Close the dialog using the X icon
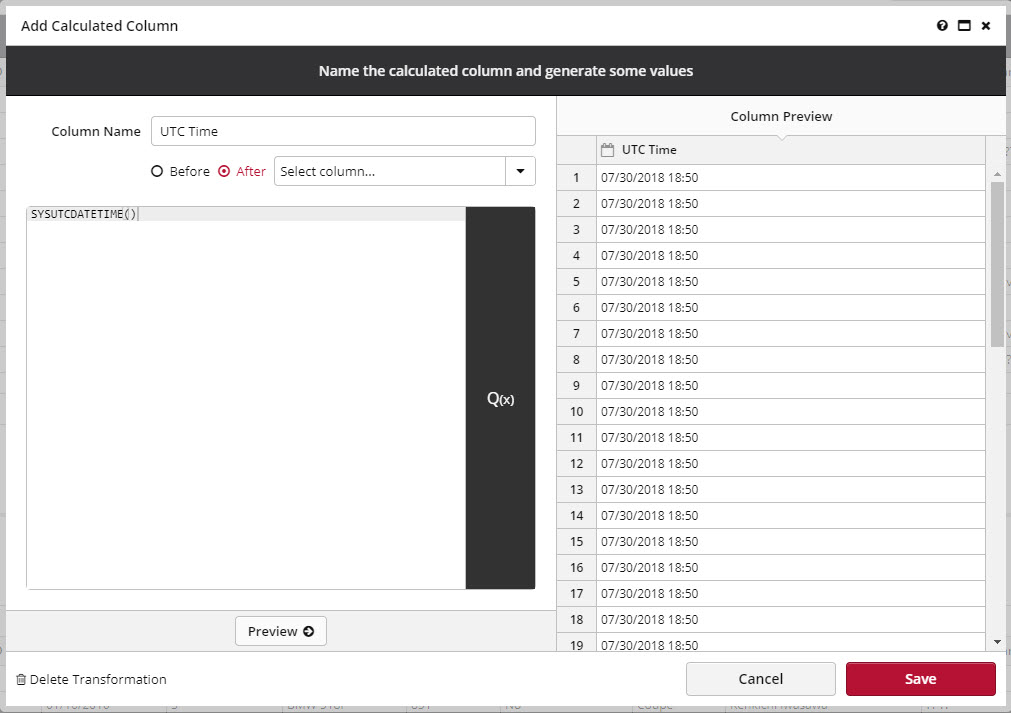The width and height of the screenshot is (1011, 713). pyautogui.click(x=986, y=25)
